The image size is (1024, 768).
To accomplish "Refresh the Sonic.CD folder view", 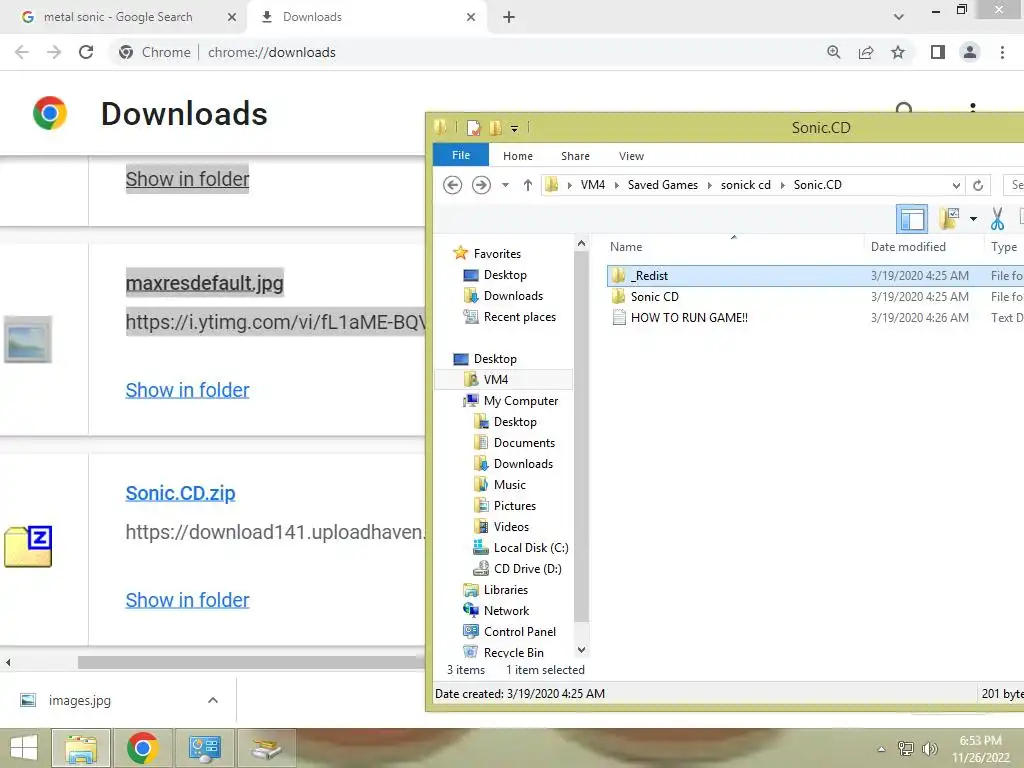I will tap(978, 185).
